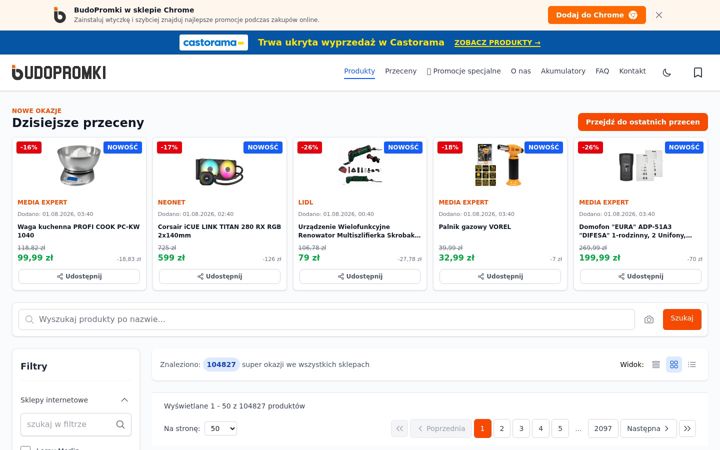The width and height of the screenshot is (720, 450).
Task: Click the filter search magnifier icon
Action: [x=120, y=424]
